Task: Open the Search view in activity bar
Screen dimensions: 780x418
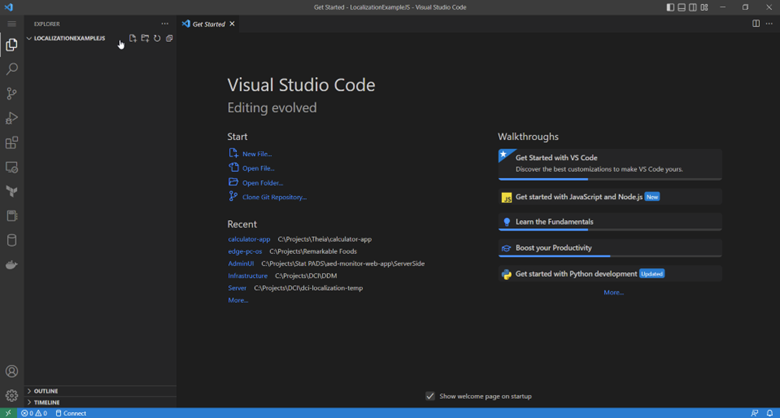Action: point(11,69)
